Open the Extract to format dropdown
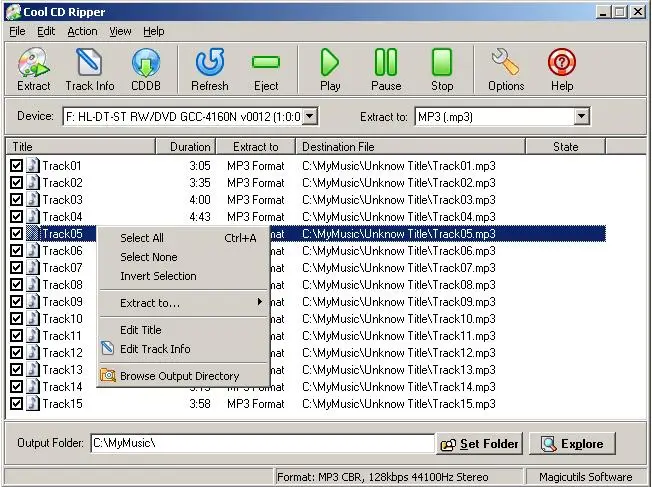 click(582, 116)
